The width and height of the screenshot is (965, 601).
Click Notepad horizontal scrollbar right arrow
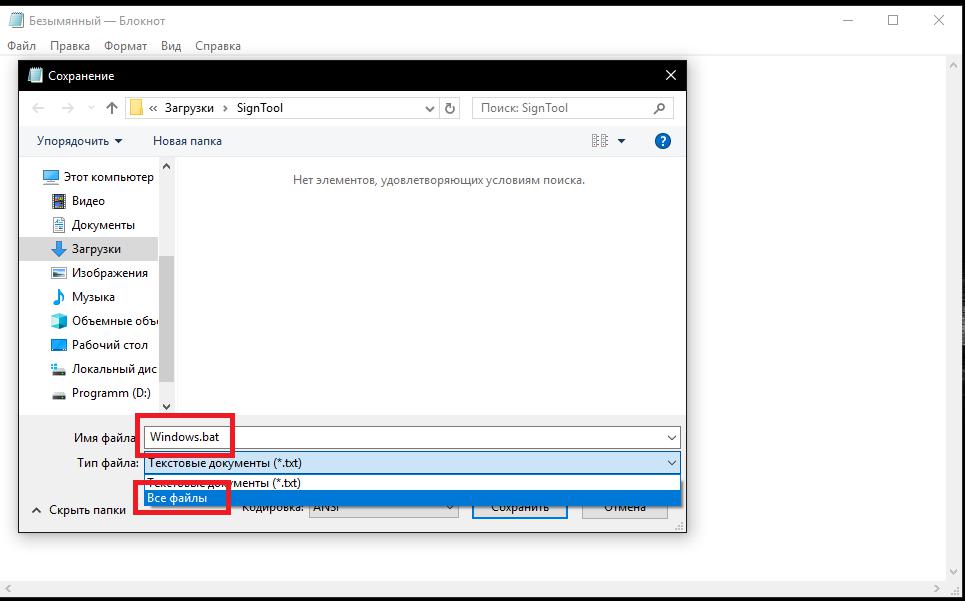(x=936, y=589)
